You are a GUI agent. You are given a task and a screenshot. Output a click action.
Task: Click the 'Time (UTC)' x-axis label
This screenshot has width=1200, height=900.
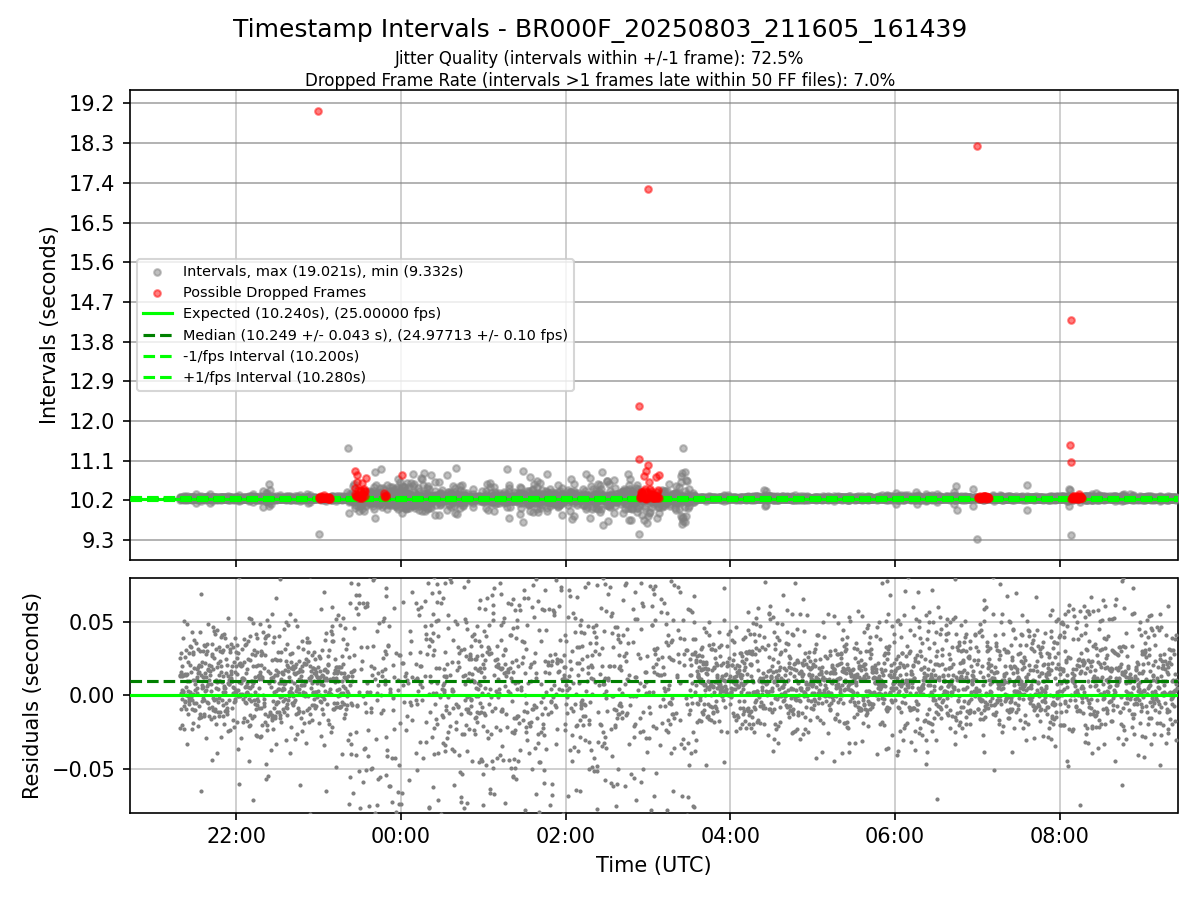654,865
